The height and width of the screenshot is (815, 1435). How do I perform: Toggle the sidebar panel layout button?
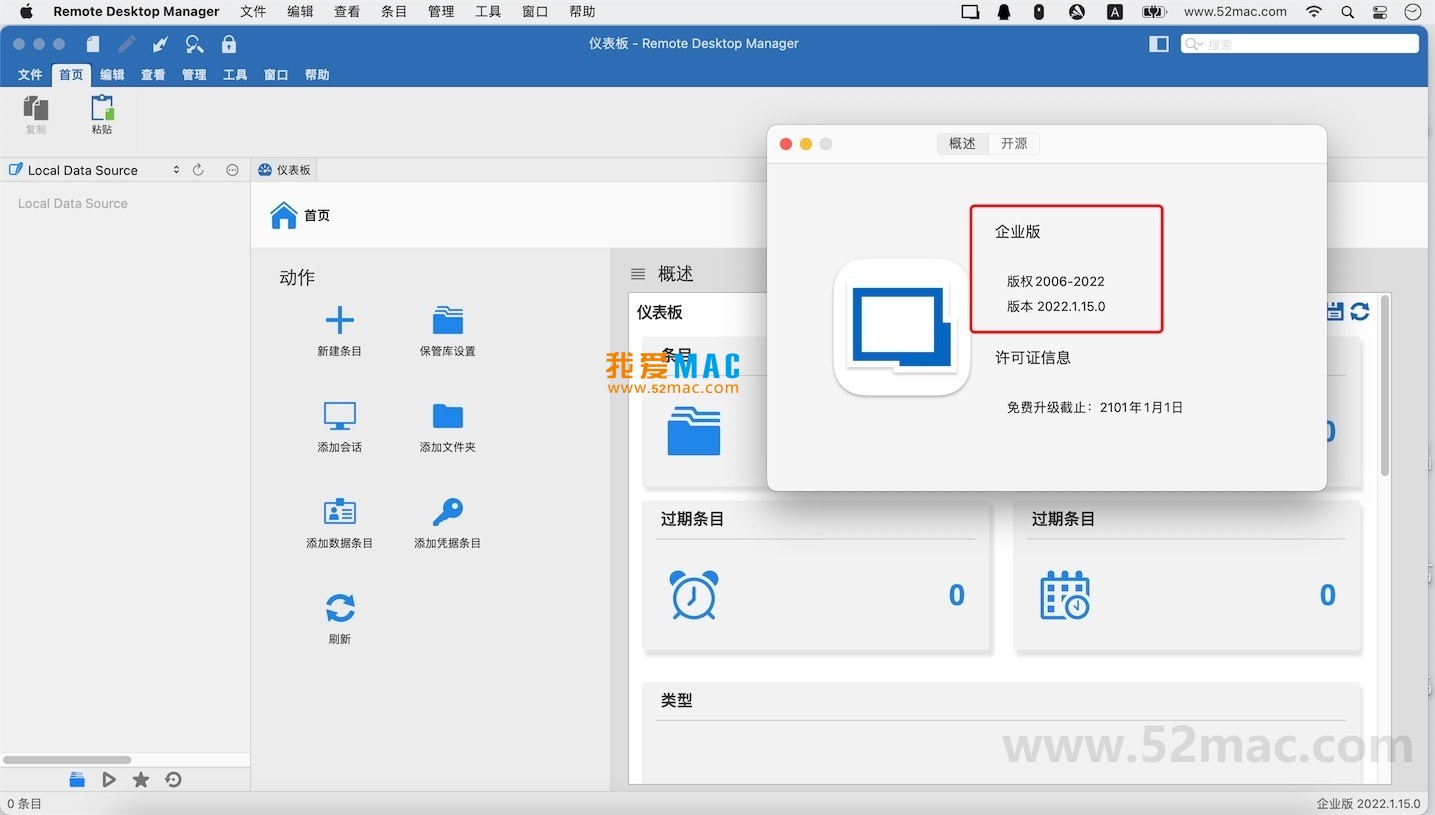point(1159,44)
